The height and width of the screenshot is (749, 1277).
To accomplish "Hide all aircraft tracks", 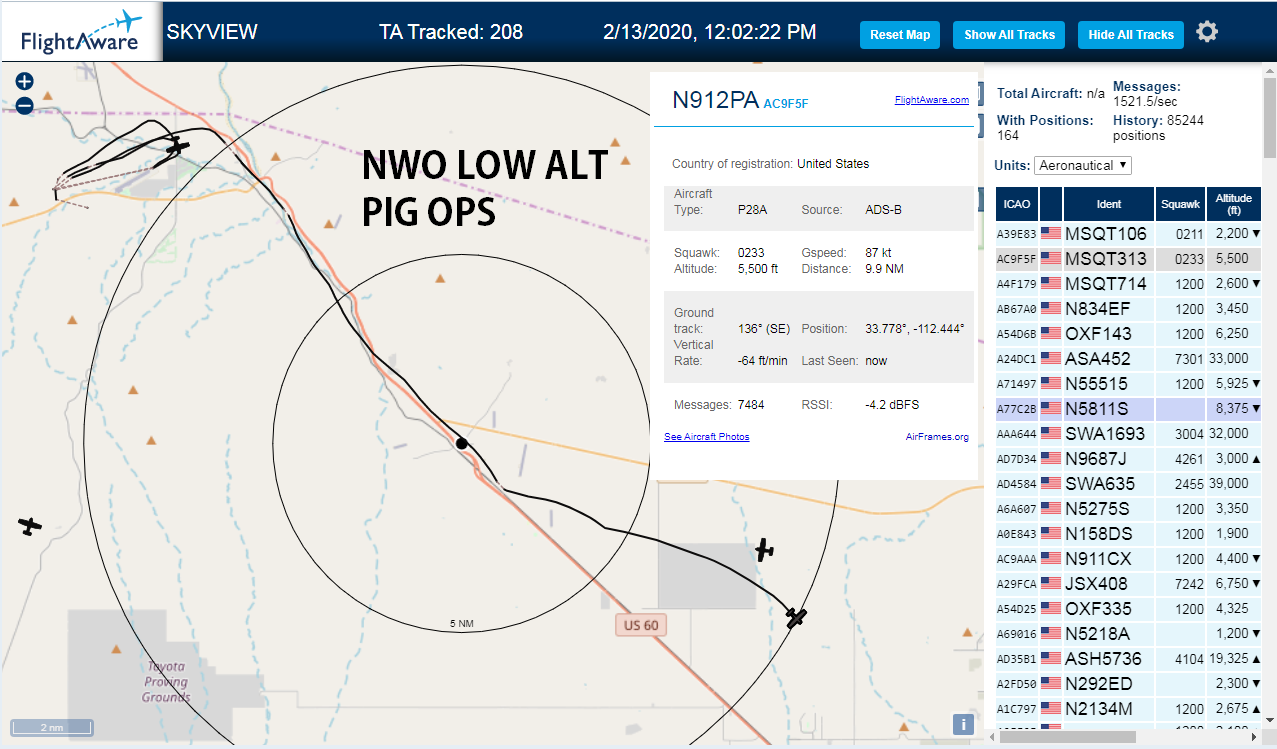I will click(1131, 34).
